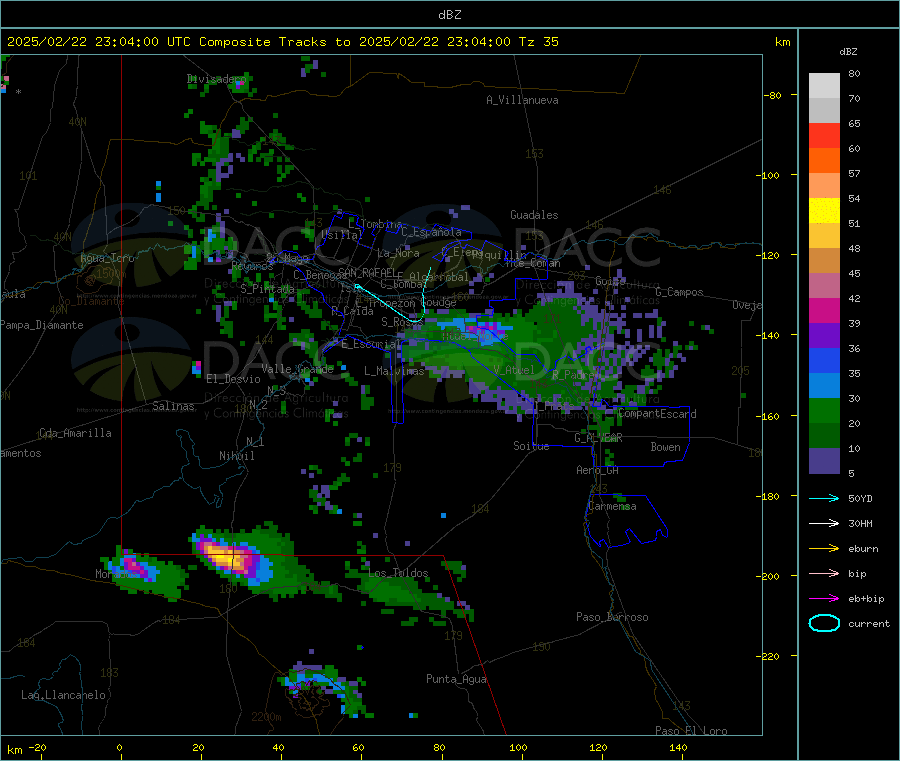This screenshot has height=761, width=900.
Task: Click the yellow eburn arrow legend icon
Action: pos(824,549)
